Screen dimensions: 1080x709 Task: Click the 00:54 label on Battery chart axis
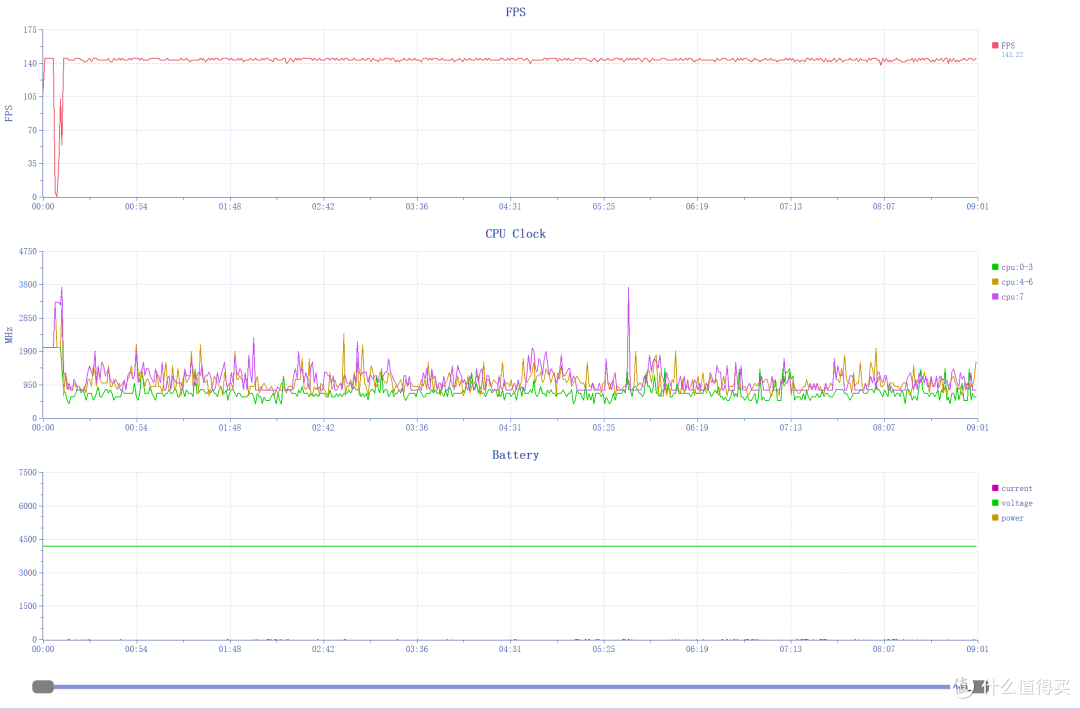pos(136,649)
